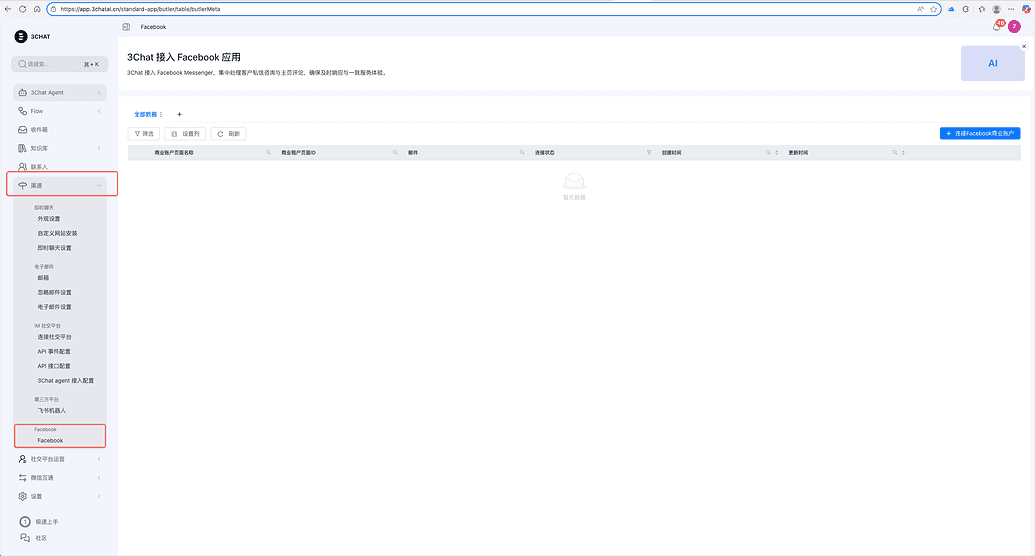Open the notification bell icon
This screenshot has width=1035, height=556.
click(997, 26)
